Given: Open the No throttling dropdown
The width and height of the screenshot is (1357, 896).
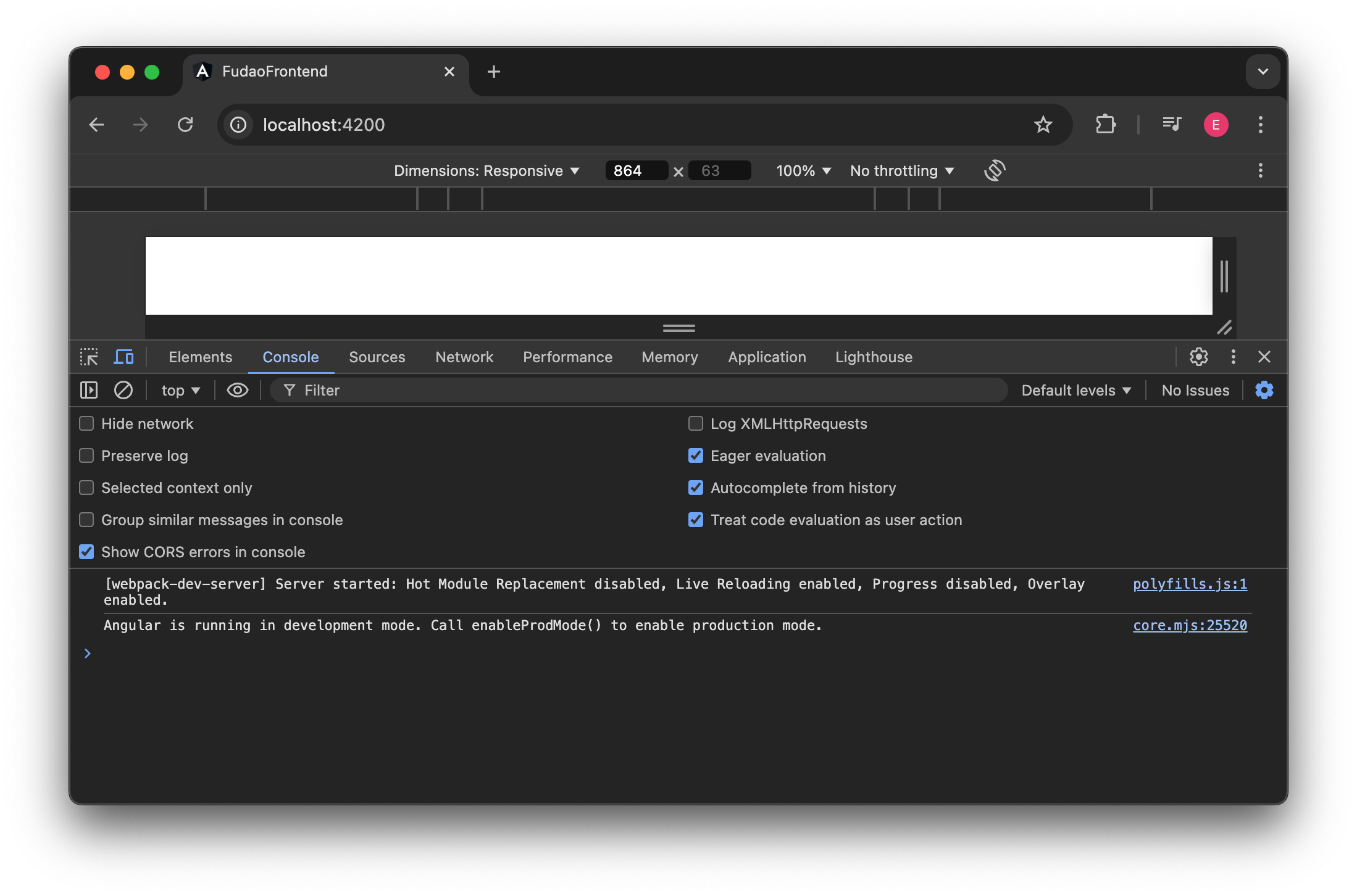Looking at the screenshot, I should 901,170.
